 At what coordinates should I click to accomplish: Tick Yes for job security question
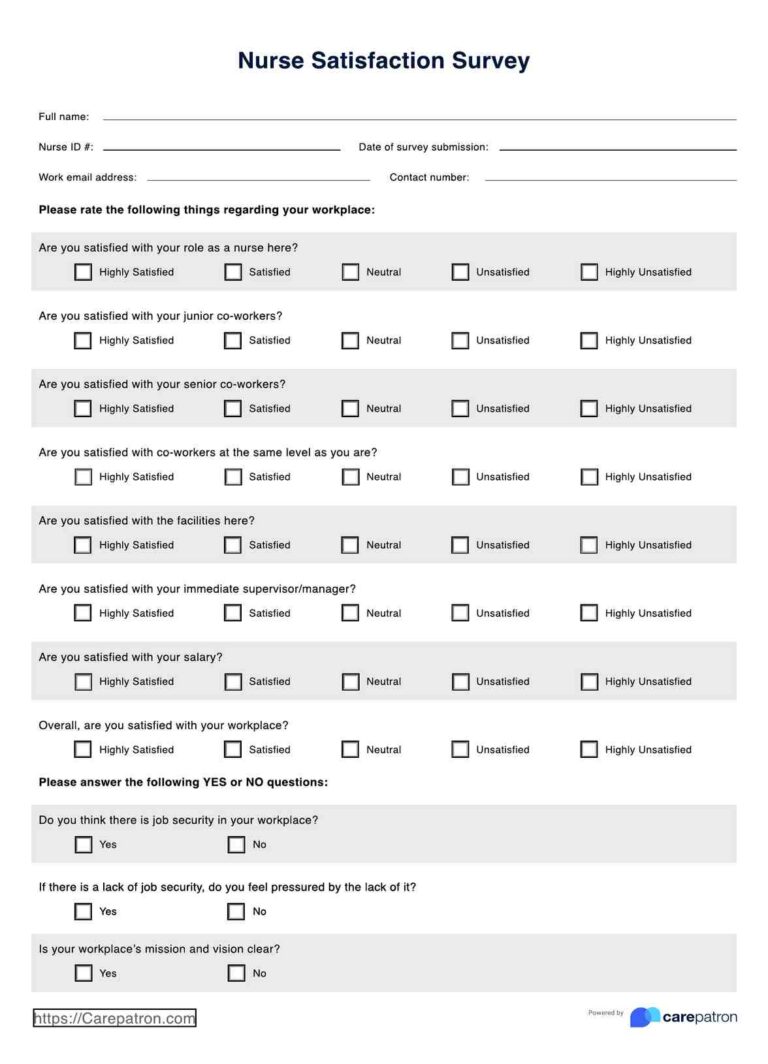[x=83, y=845]
